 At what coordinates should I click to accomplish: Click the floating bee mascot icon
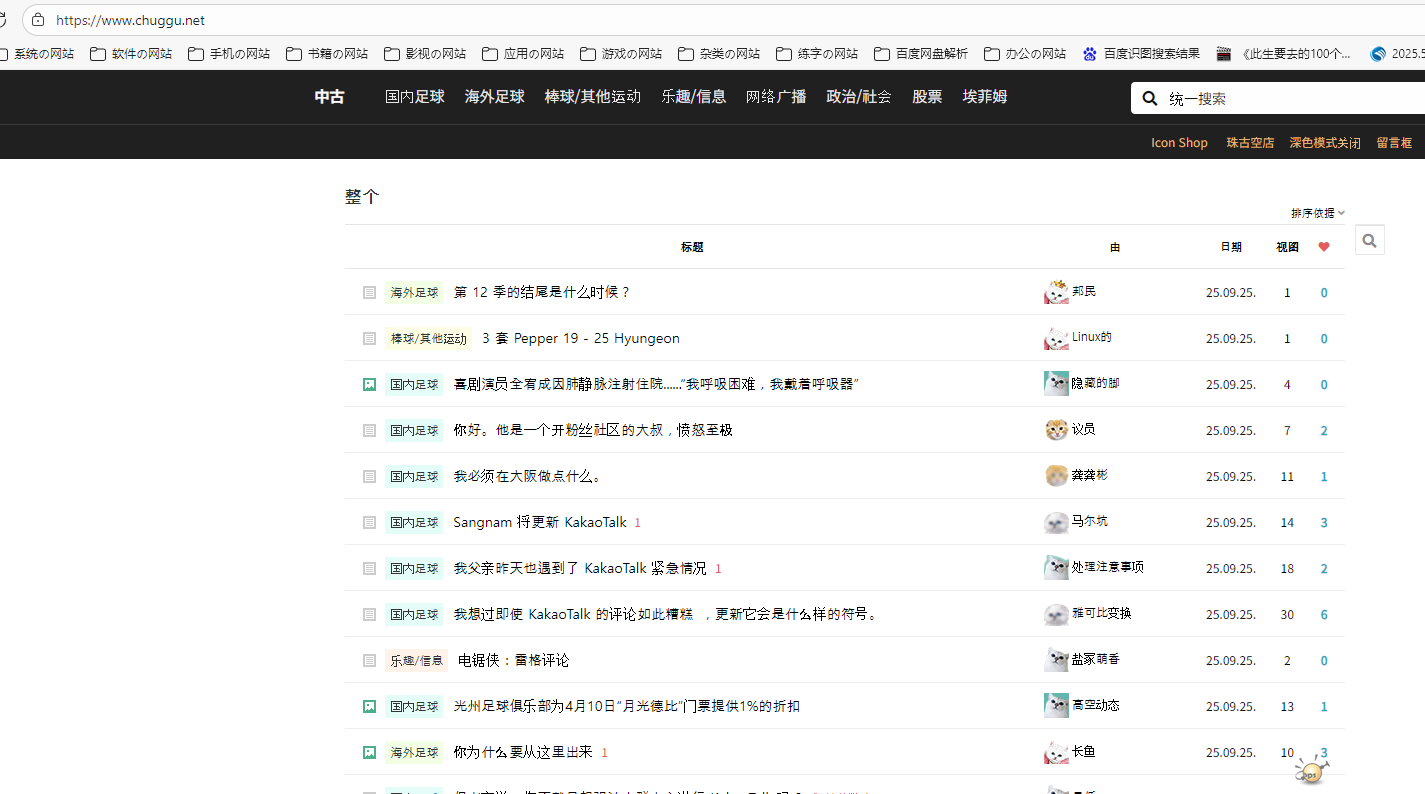click(x=1311, y=770)
